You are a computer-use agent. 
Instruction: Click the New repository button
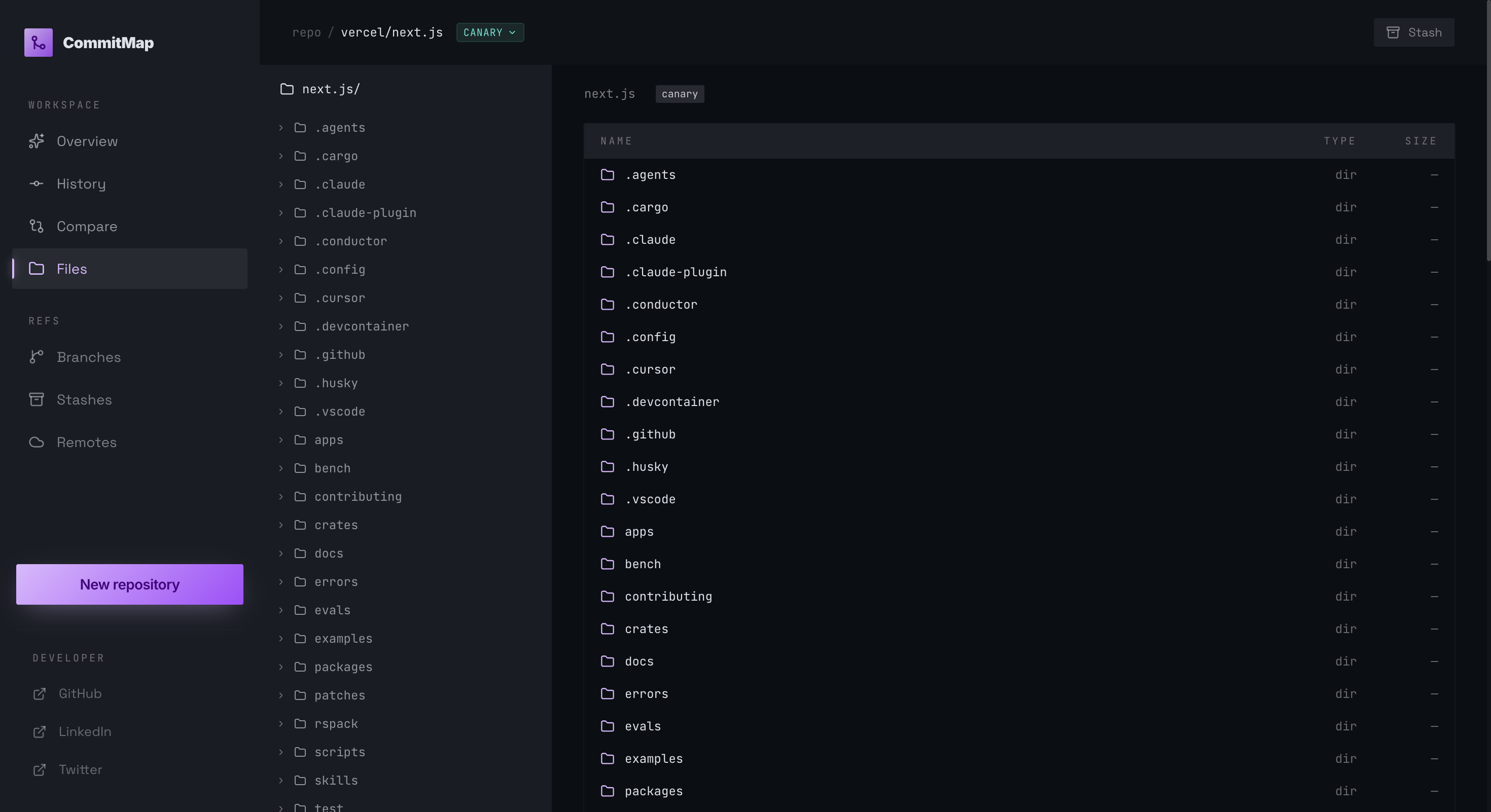pyautogui.click(x=130, y=584)
